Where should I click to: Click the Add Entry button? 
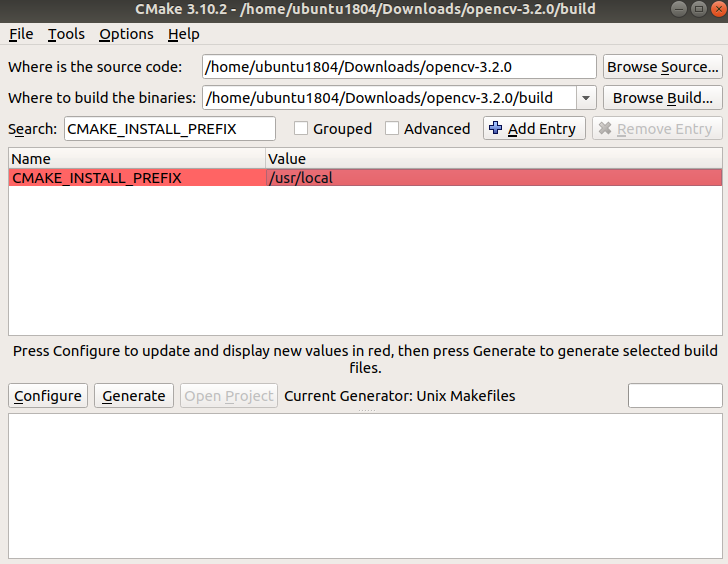534,129
